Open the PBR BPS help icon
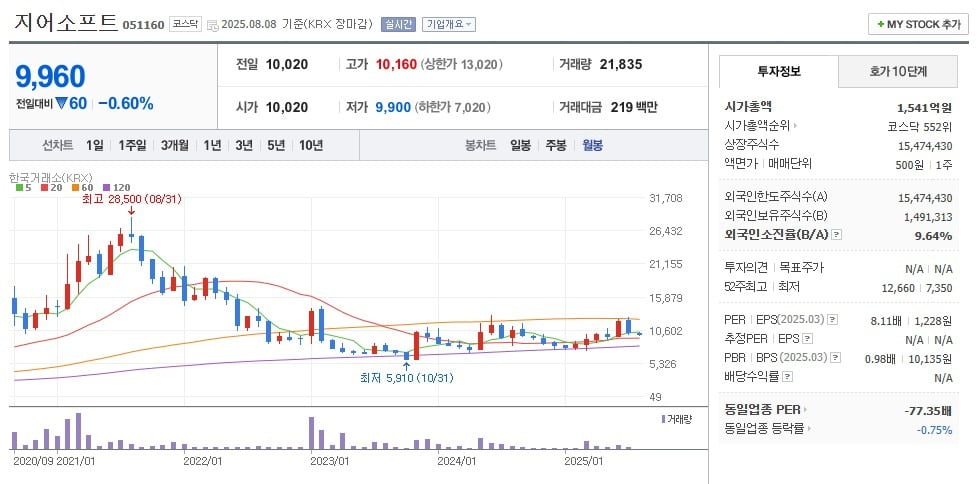977x484 pixels. (x=836, y=358)
